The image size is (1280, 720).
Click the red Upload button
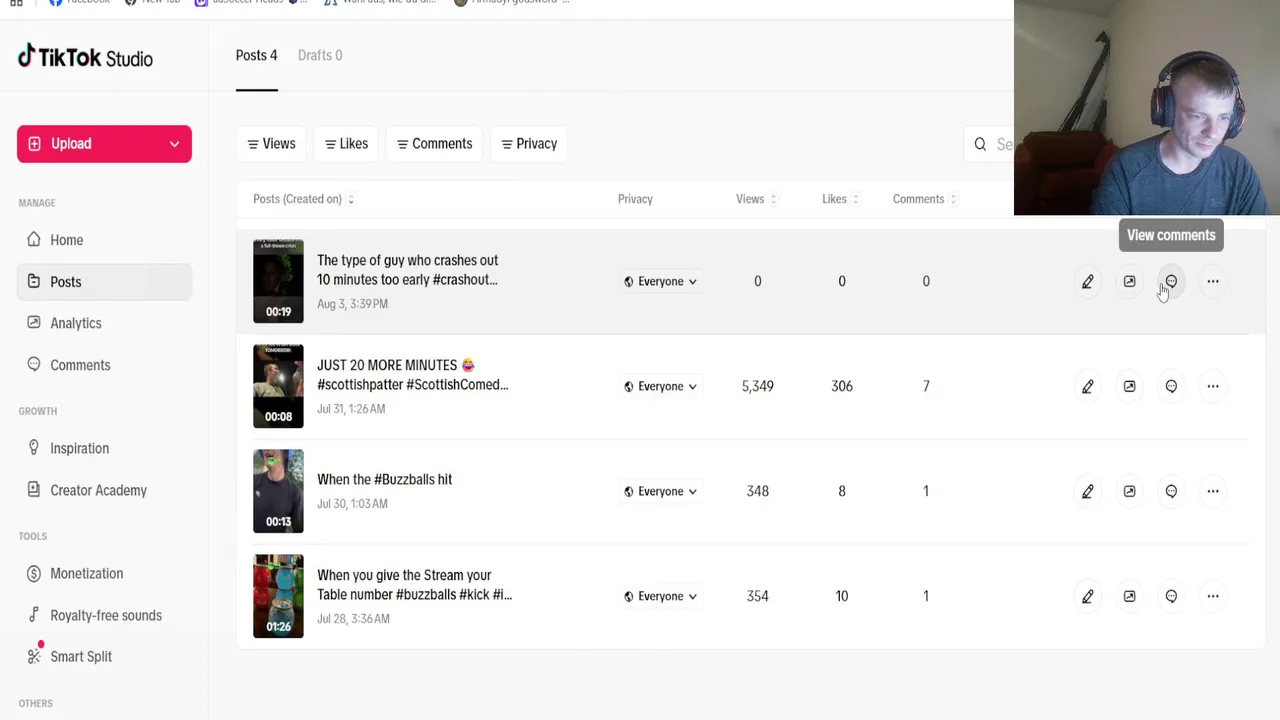(x=104, y=144)
